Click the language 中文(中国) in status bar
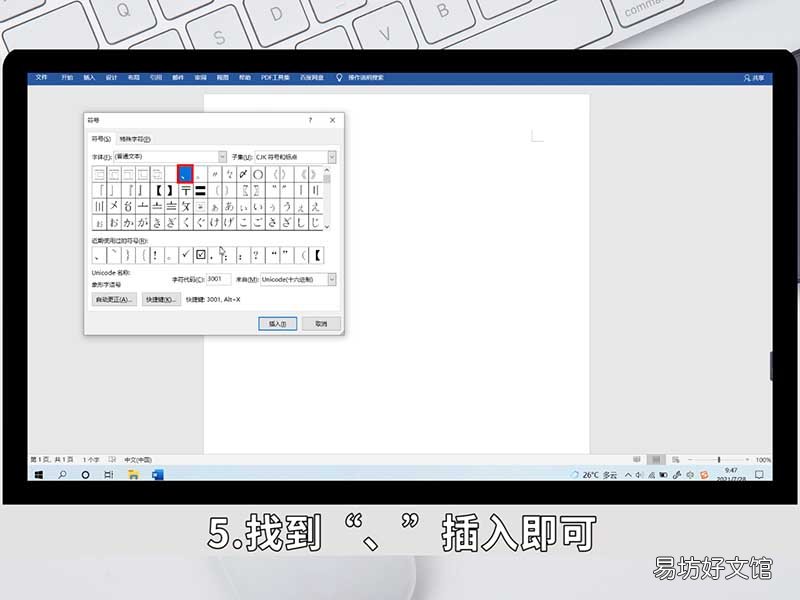800x600 pixels. tap(138, 460)
